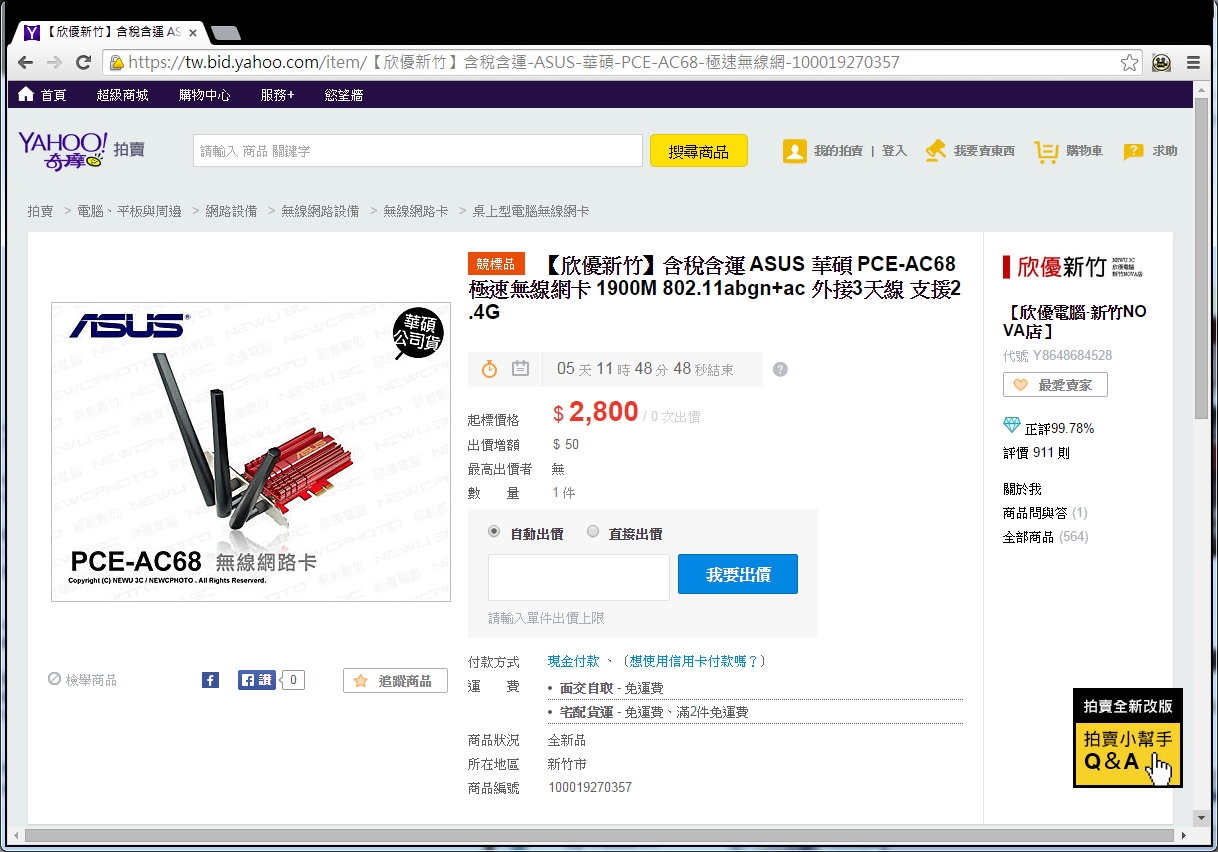This screenshot has height=852, width=1218.
Task: Click the browser extension icon beside star
Action: click(x=1162, y=62)
